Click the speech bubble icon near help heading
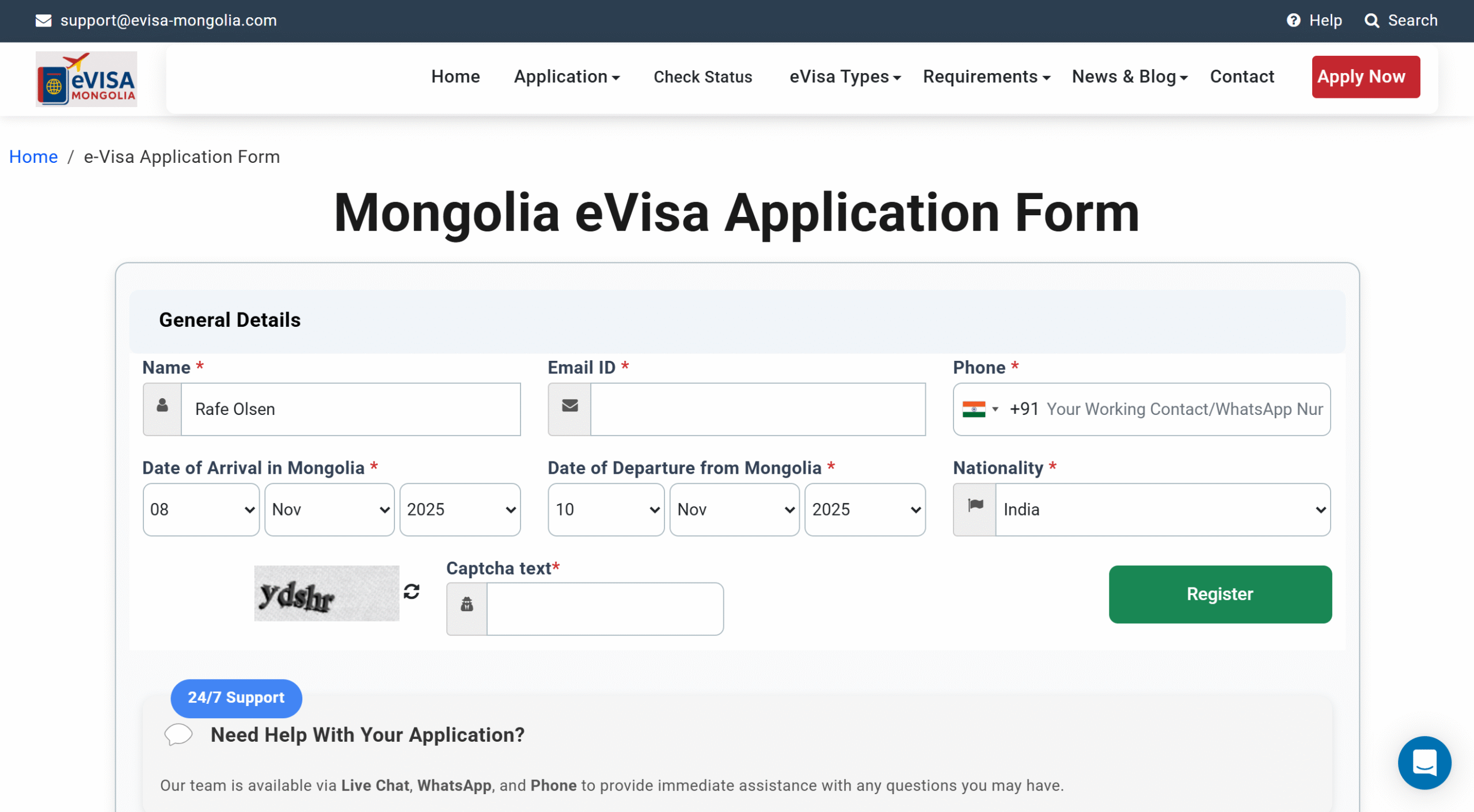 click(178, 734)
